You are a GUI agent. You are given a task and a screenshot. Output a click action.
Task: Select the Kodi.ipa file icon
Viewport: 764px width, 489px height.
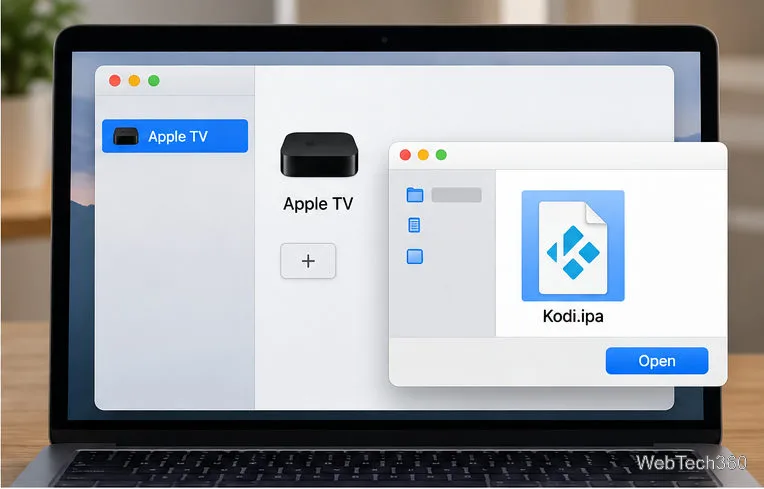tap(573, 246)
